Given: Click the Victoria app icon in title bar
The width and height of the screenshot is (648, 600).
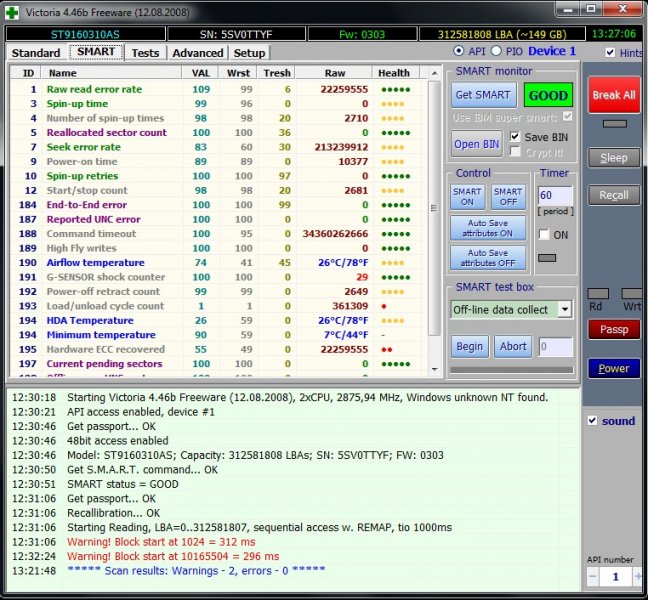Looking at the screenshot, I should [13, 10].
